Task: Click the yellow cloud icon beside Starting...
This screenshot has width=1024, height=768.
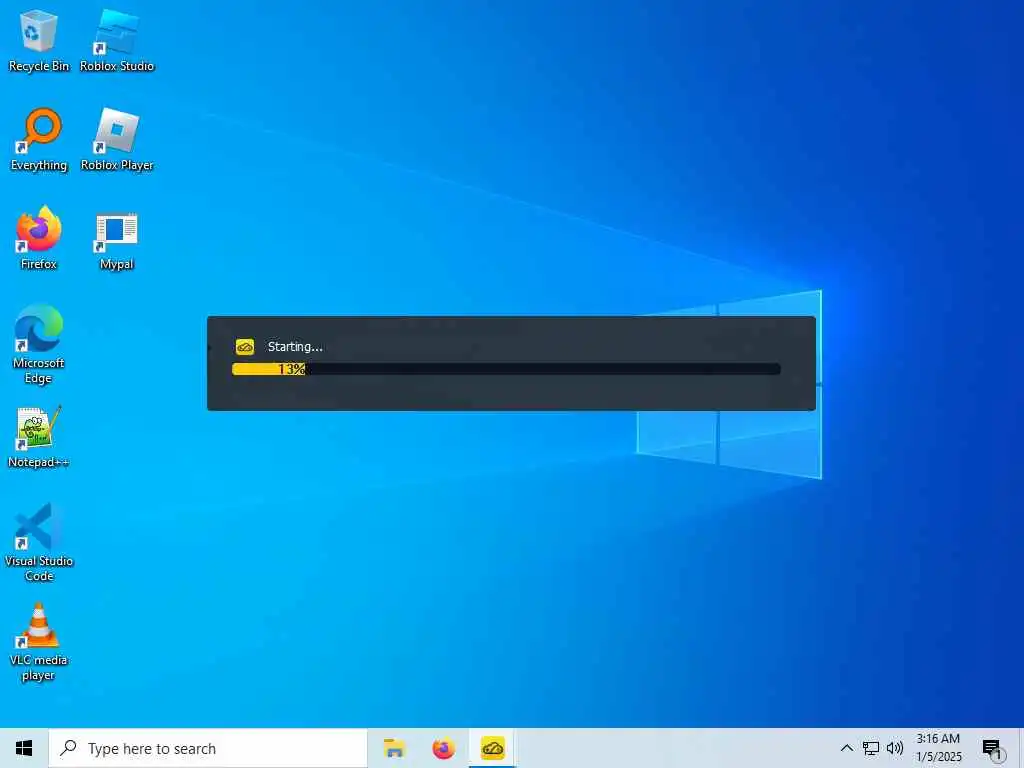Action: [245, 347]
